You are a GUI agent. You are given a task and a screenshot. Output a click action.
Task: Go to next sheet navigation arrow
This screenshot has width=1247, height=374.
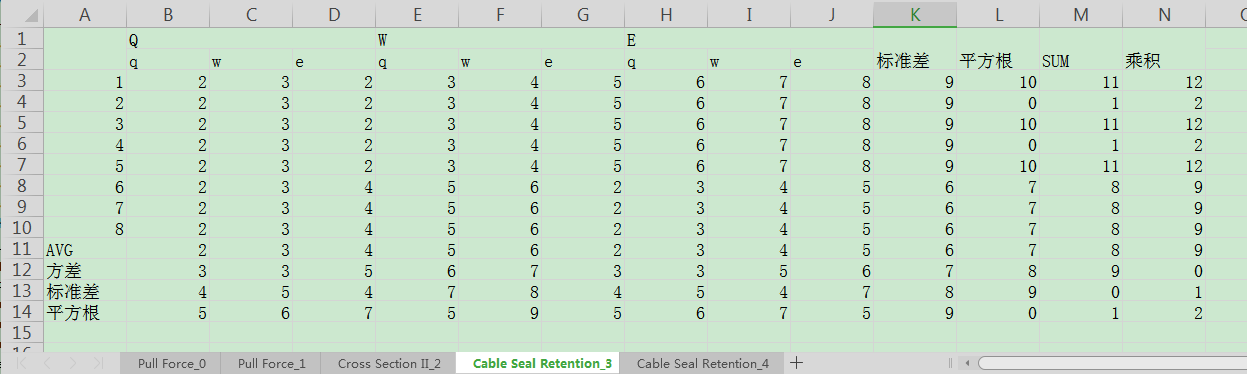[73, 363]
